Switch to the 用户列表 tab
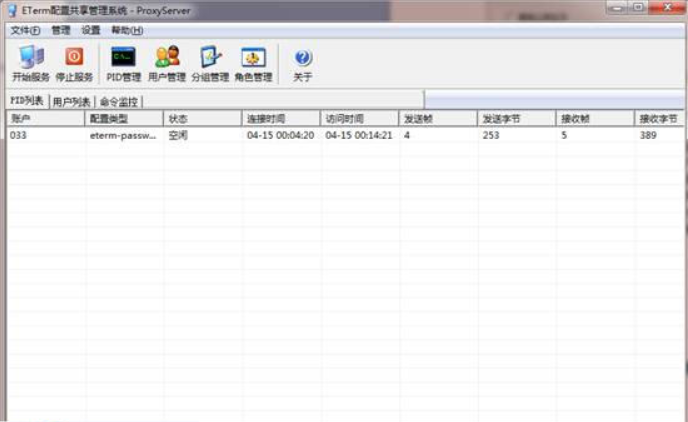Viewport: 688px width, 422px height. pyautogui.click(x=71, y=102)
